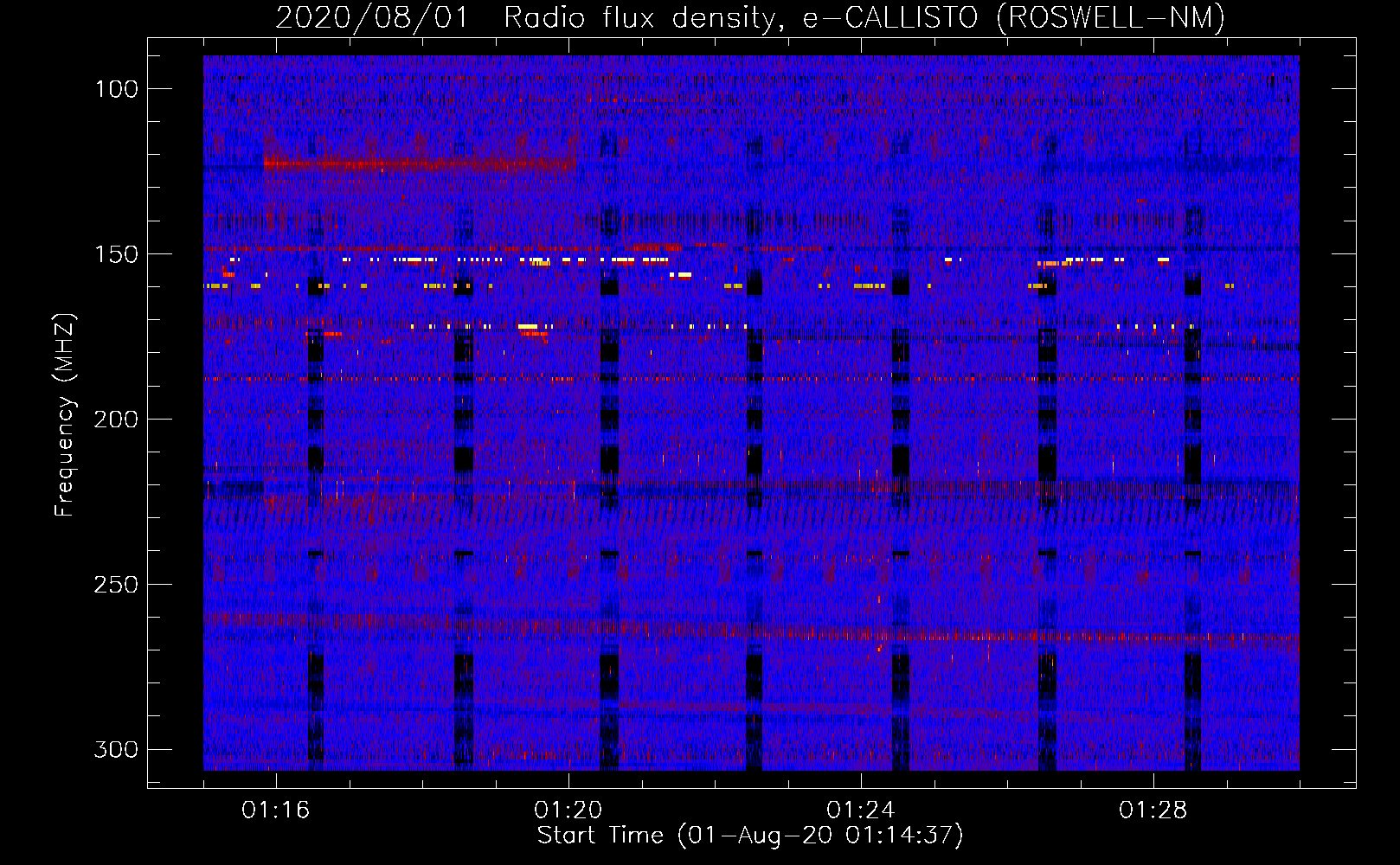Click the '250' frequency tick label
1400x865 pixels.
pyautogui.click(x=117, y=585)
